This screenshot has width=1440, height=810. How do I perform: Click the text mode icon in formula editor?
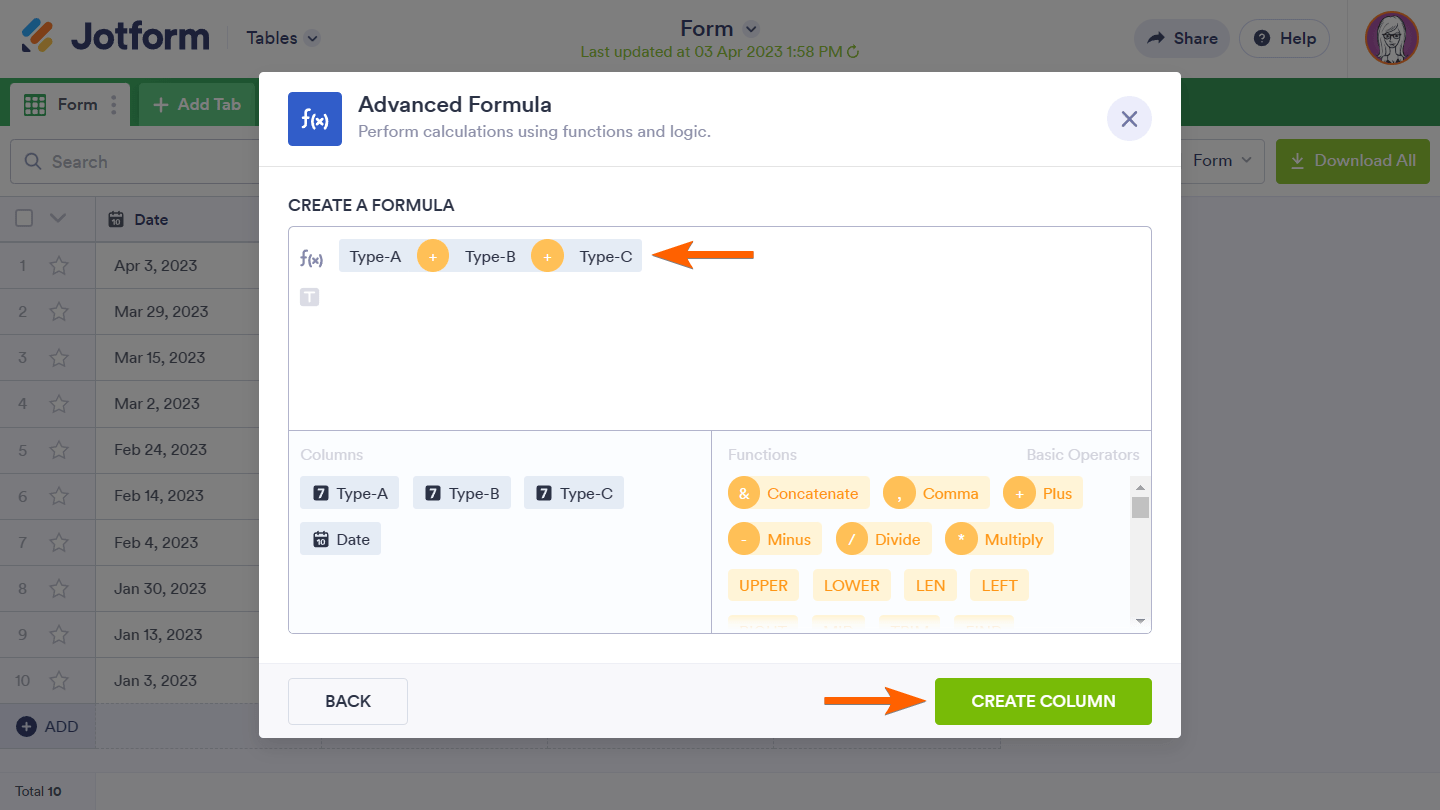click(310, 297)
